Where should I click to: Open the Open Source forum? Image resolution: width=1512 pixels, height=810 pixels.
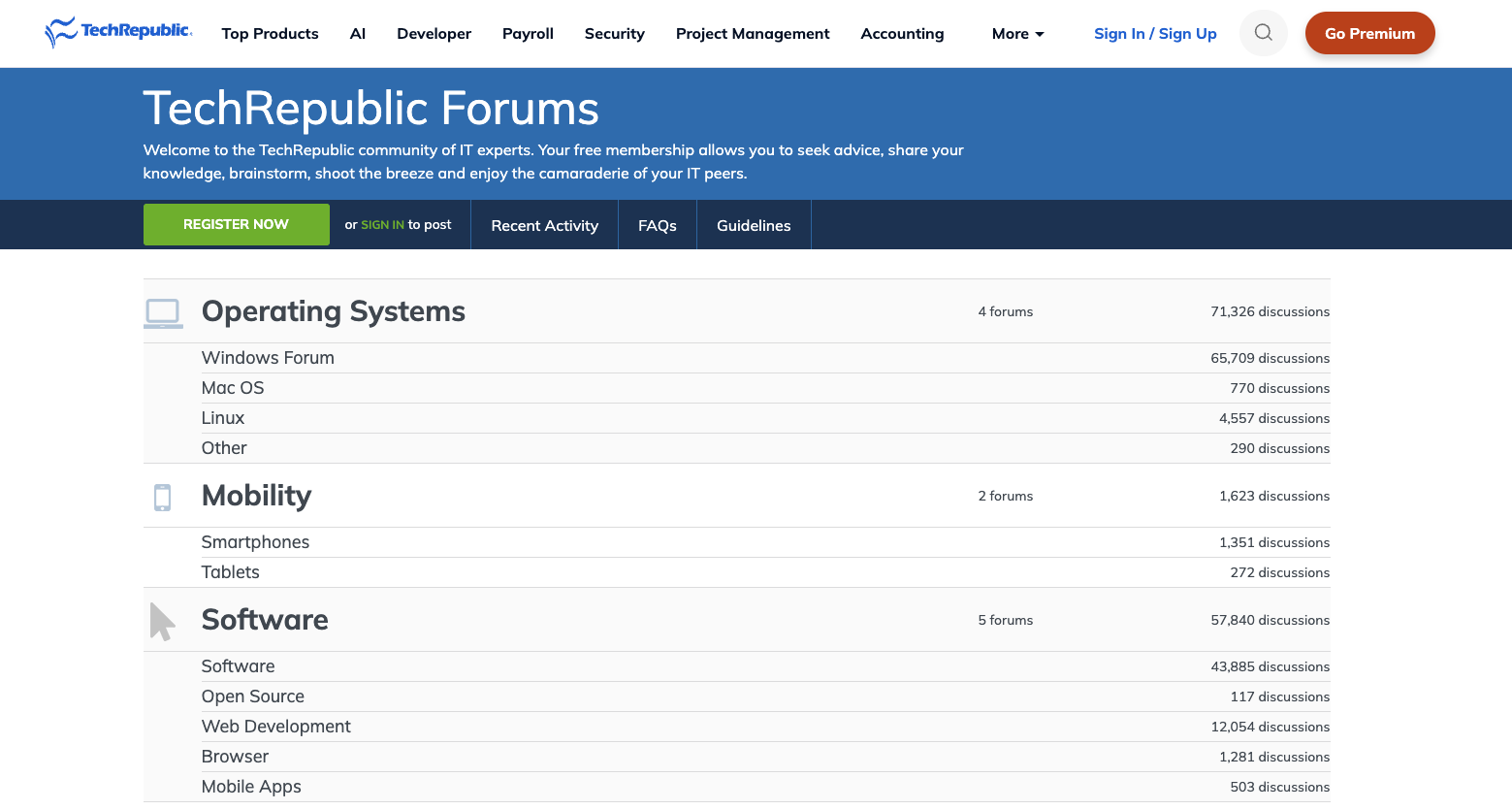point(253,697)
